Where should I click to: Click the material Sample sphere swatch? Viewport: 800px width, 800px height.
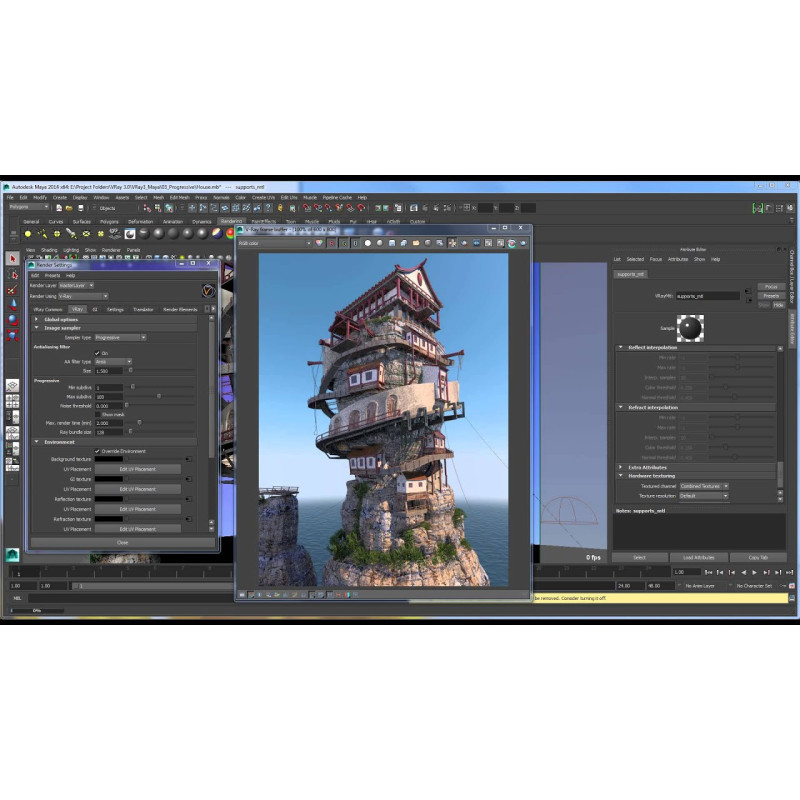[690, 328]
